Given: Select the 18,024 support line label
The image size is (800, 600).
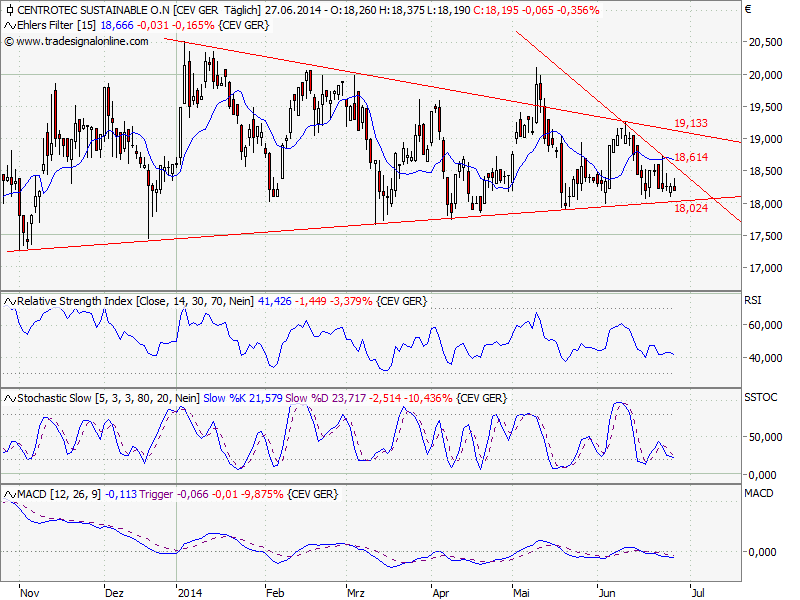Looking at the screenshot, I should [691, 208].
